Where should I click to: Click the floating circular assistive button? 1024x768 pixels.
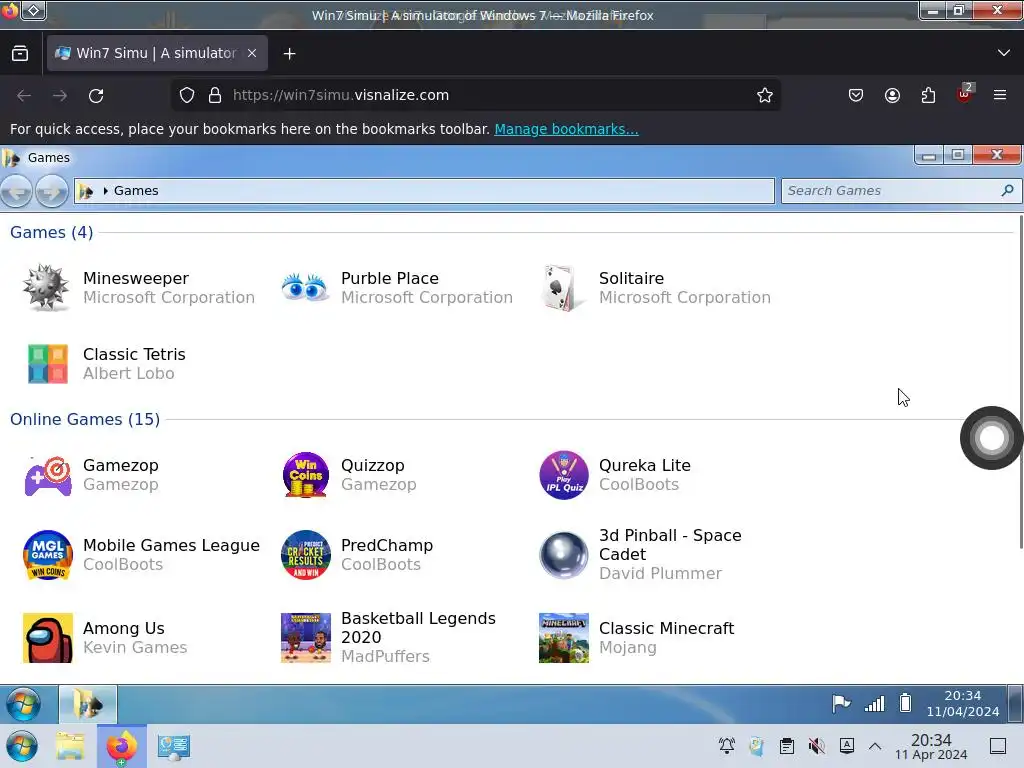(x=991, y=438)
